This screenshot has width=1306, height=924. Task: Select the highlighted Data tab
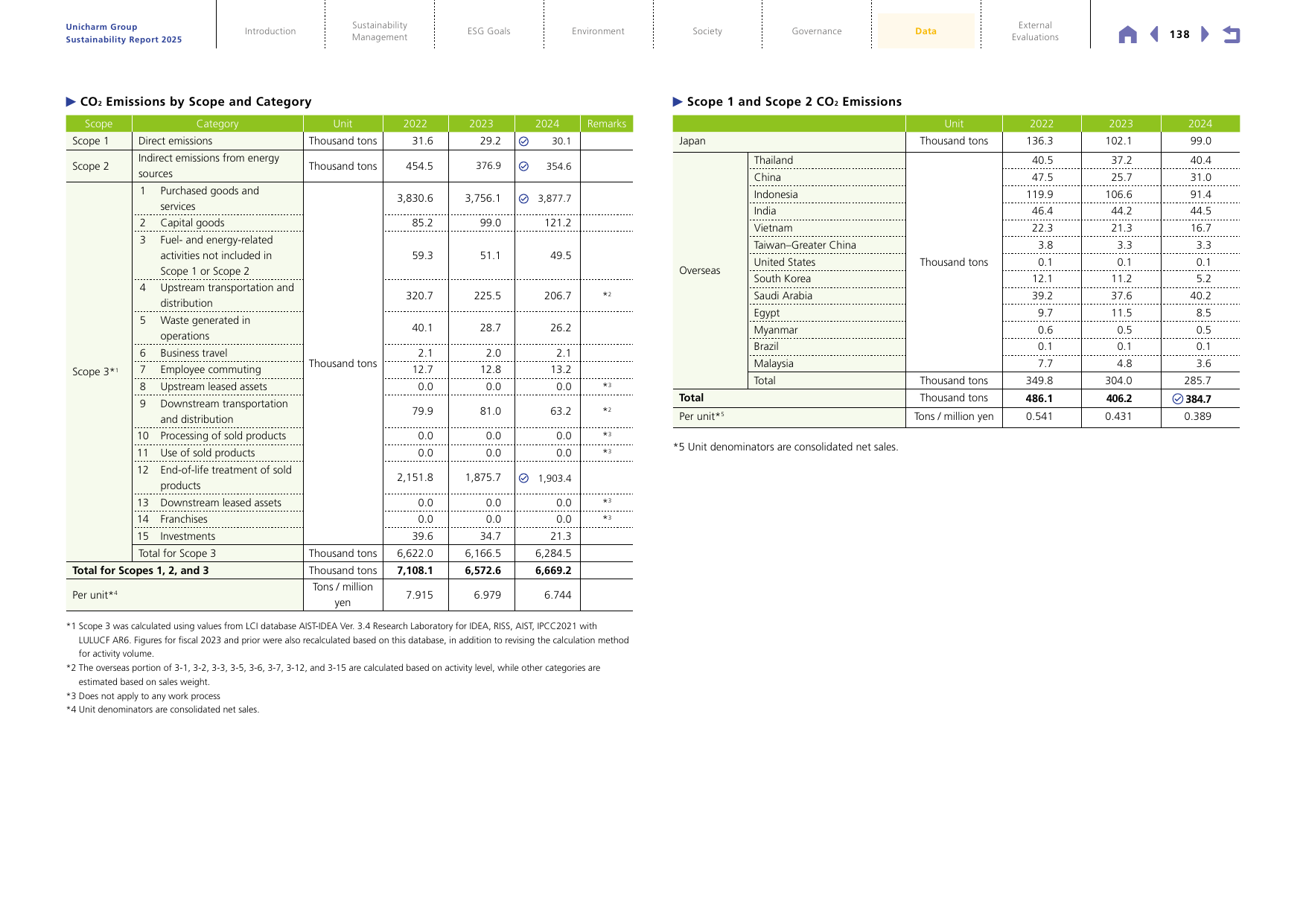[926, 31]
